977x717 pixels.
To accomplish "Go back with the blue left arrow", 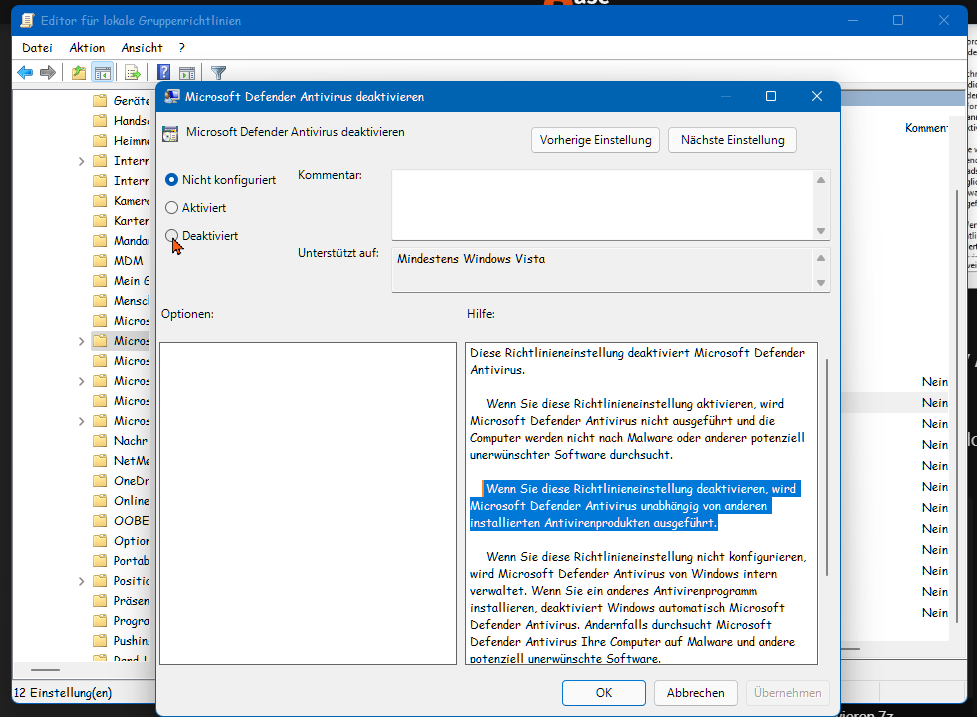I will click(x=25, y=73).
